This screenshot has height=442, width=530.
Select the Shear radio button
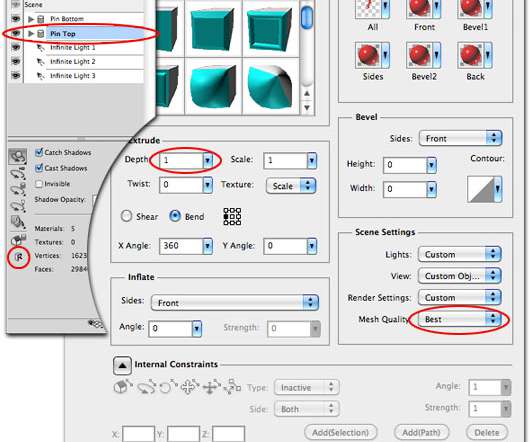click(126, 216)
